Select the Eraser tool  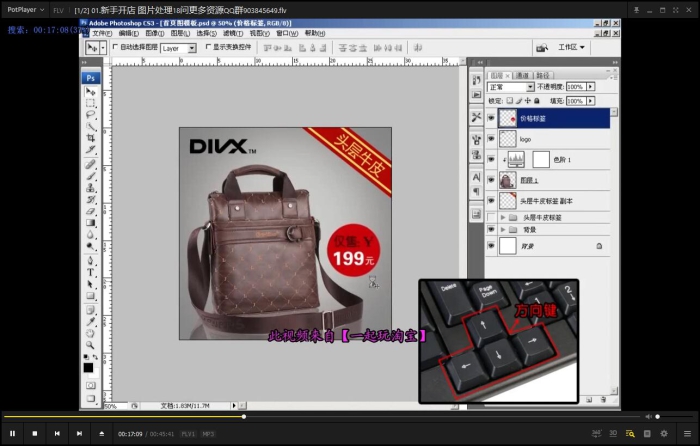(91, 211)
